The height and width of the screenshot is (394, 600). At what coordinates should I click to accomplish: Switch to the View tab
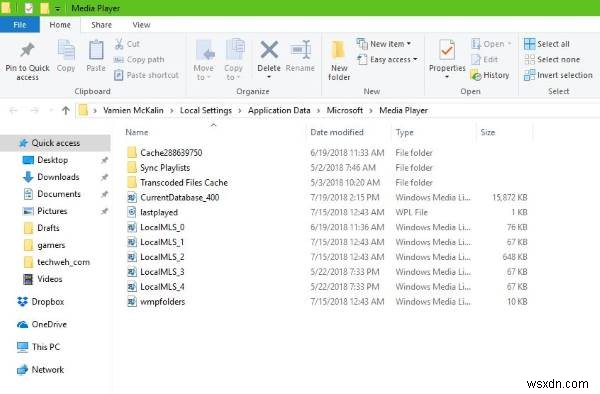tap(141, 25)
